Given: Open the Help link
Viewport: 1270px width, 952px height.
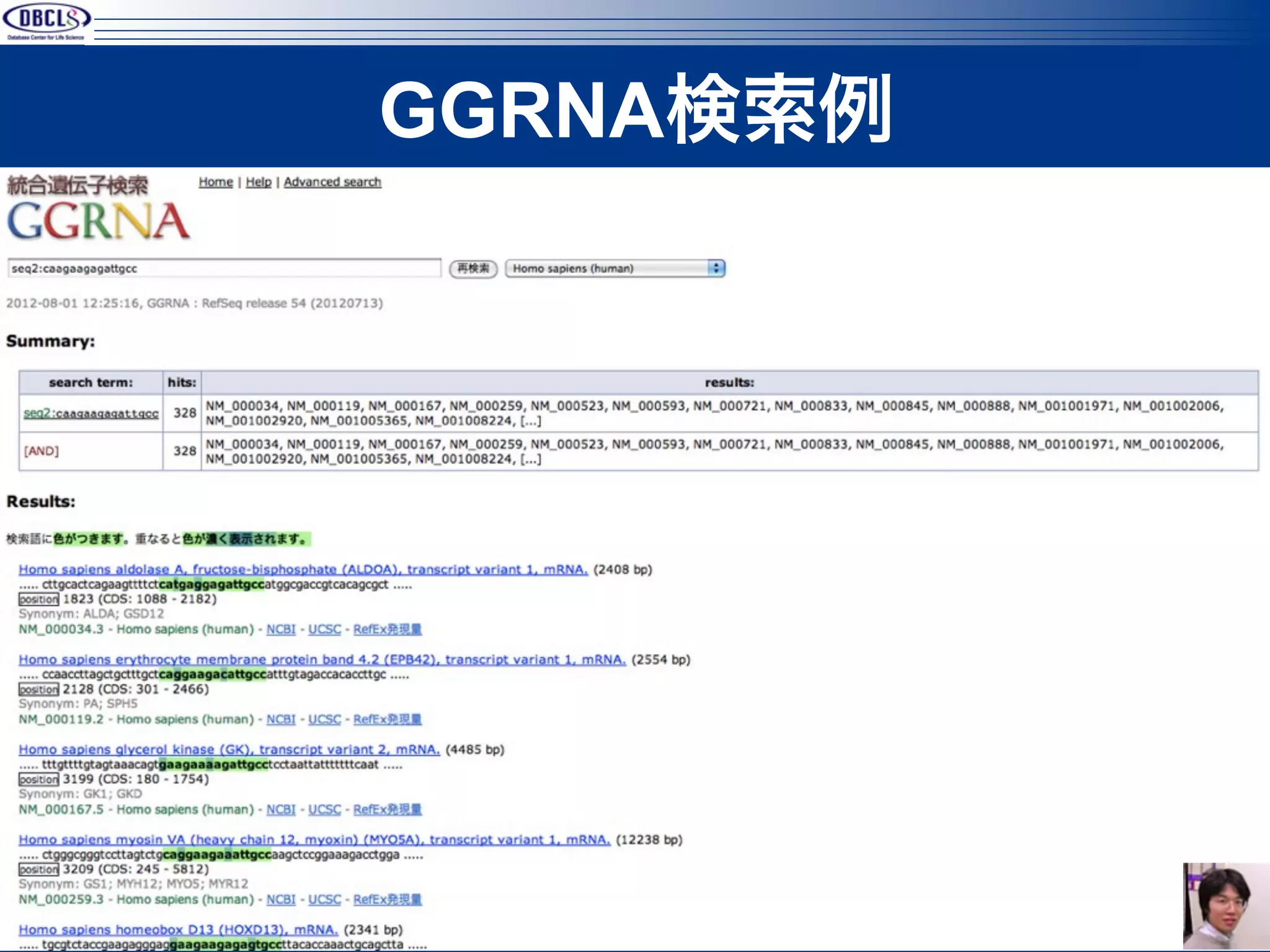Looking at the screenshot, I should [x=259, y=182].
